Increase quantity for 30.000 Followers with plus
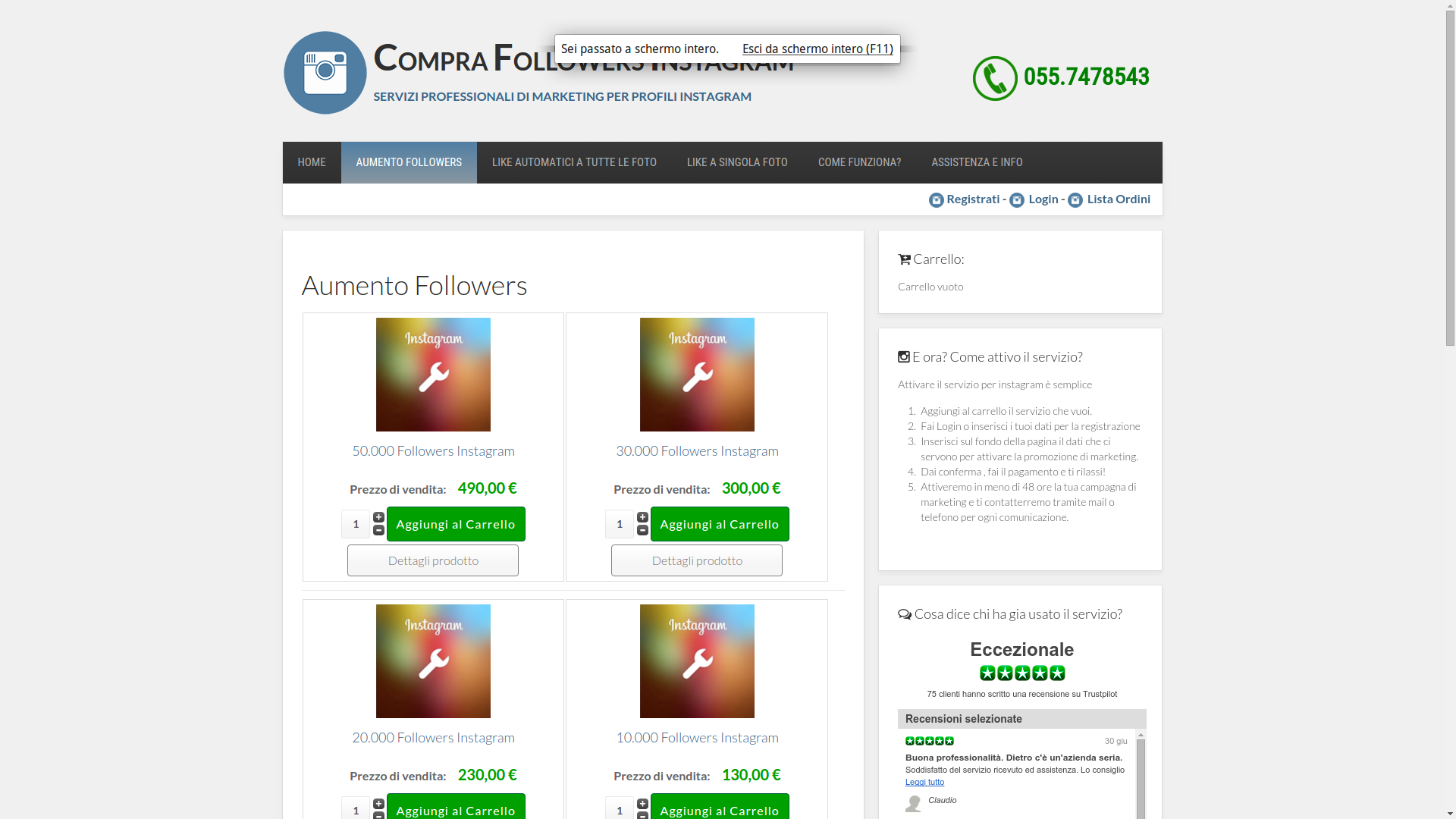The image size is (1456, 819). [x=642, y=517]
